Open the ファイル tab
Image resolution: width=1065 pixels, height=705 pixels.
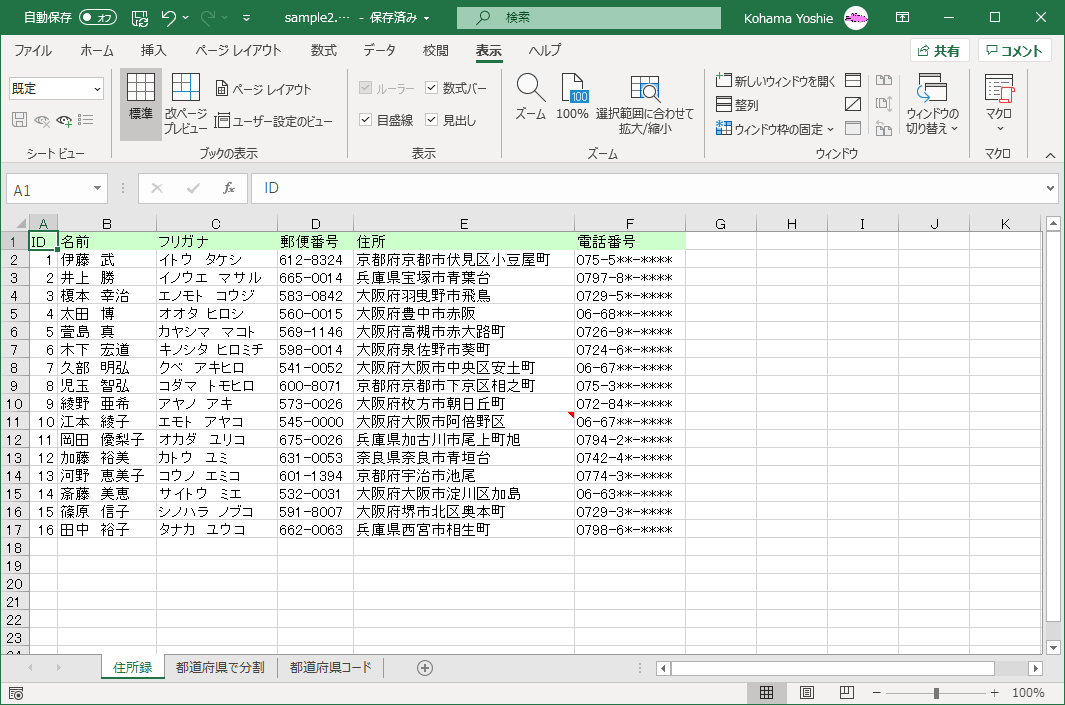tap(33, 50)
